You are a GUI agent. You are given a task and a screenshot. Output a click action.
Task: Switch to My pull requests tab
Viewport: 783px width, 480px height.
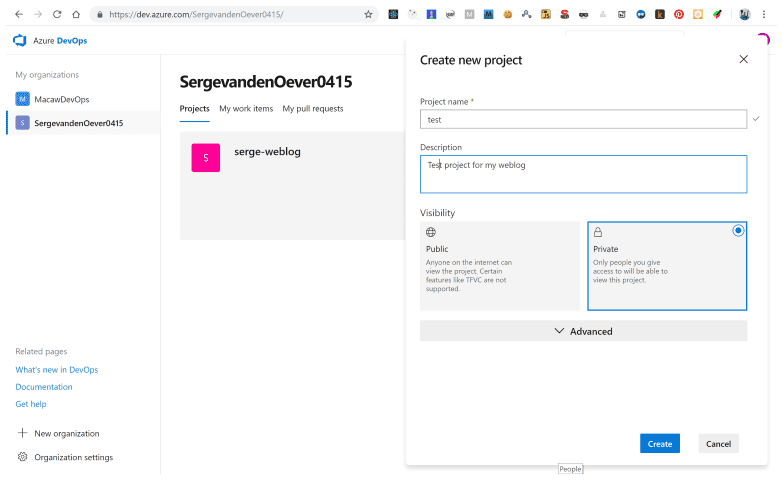313,108
